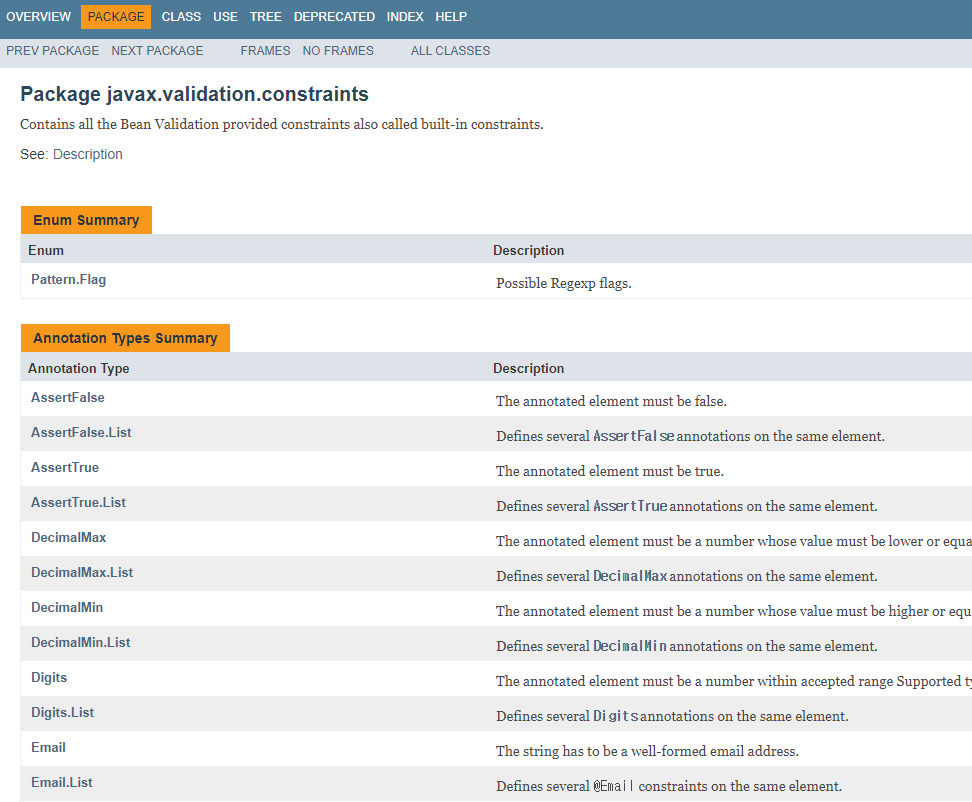Go to the Use page
This screenshot has height=802, width=972.
point(225,17)
